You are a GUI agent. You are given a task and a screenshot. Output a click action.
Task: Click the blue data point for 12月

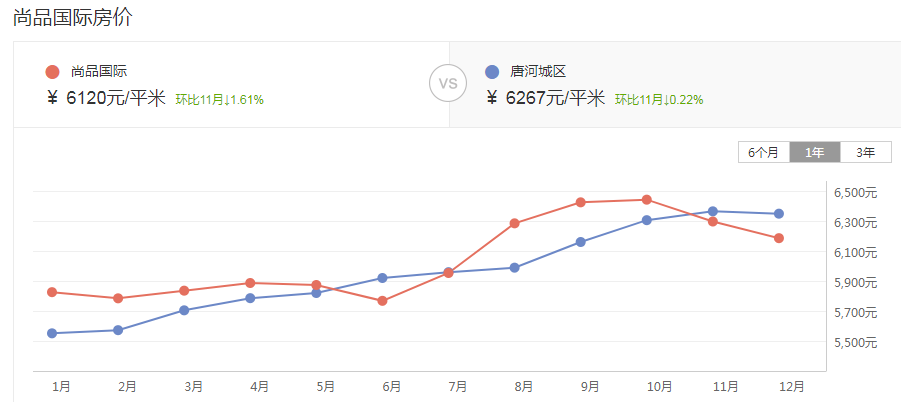[x=779, y=213]
